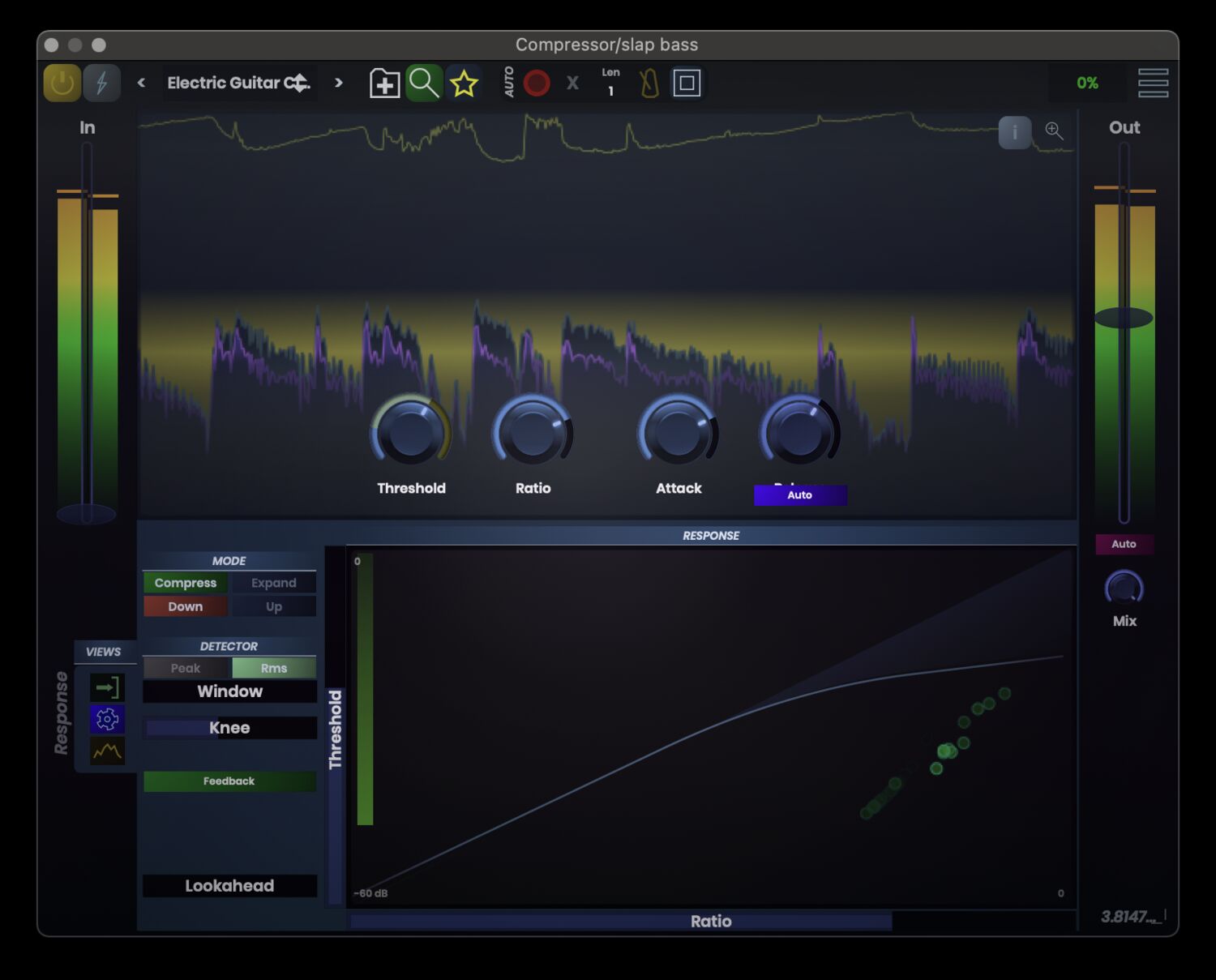Click the green magnifier preset browser icon

click(x=424, y=82)
